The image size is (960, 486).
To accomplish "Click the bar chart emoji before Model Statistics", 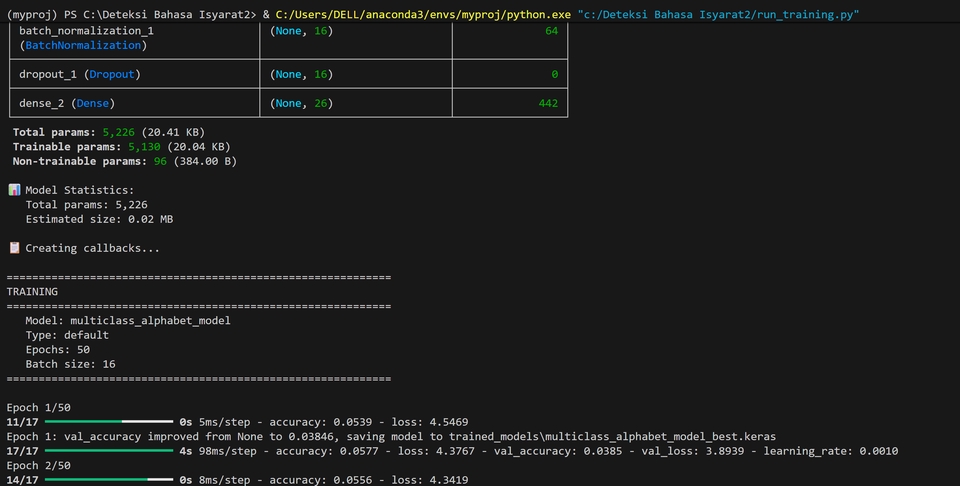I will [15, 190].
